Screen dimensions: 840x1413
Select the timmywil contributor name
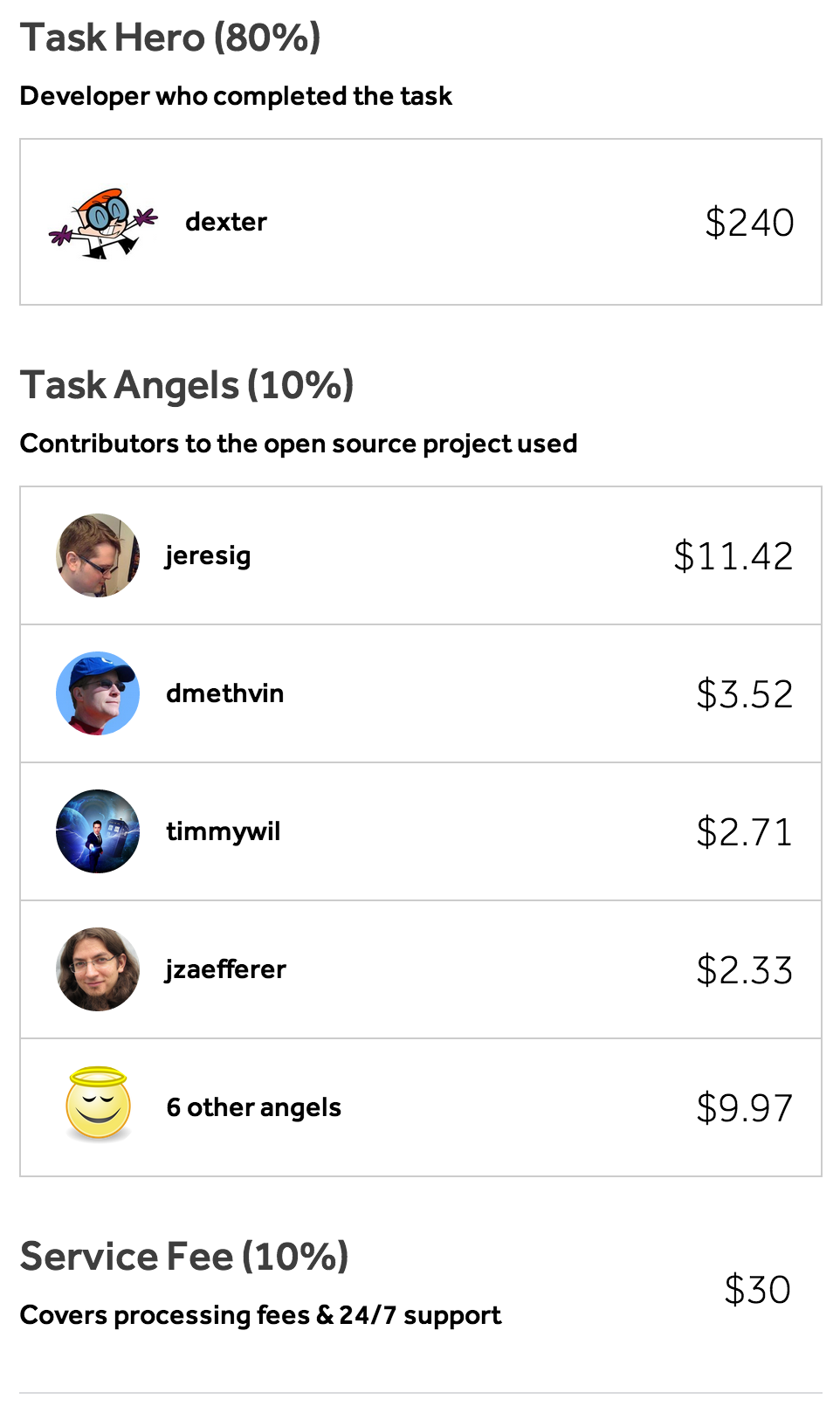click(x=224, y=831)
